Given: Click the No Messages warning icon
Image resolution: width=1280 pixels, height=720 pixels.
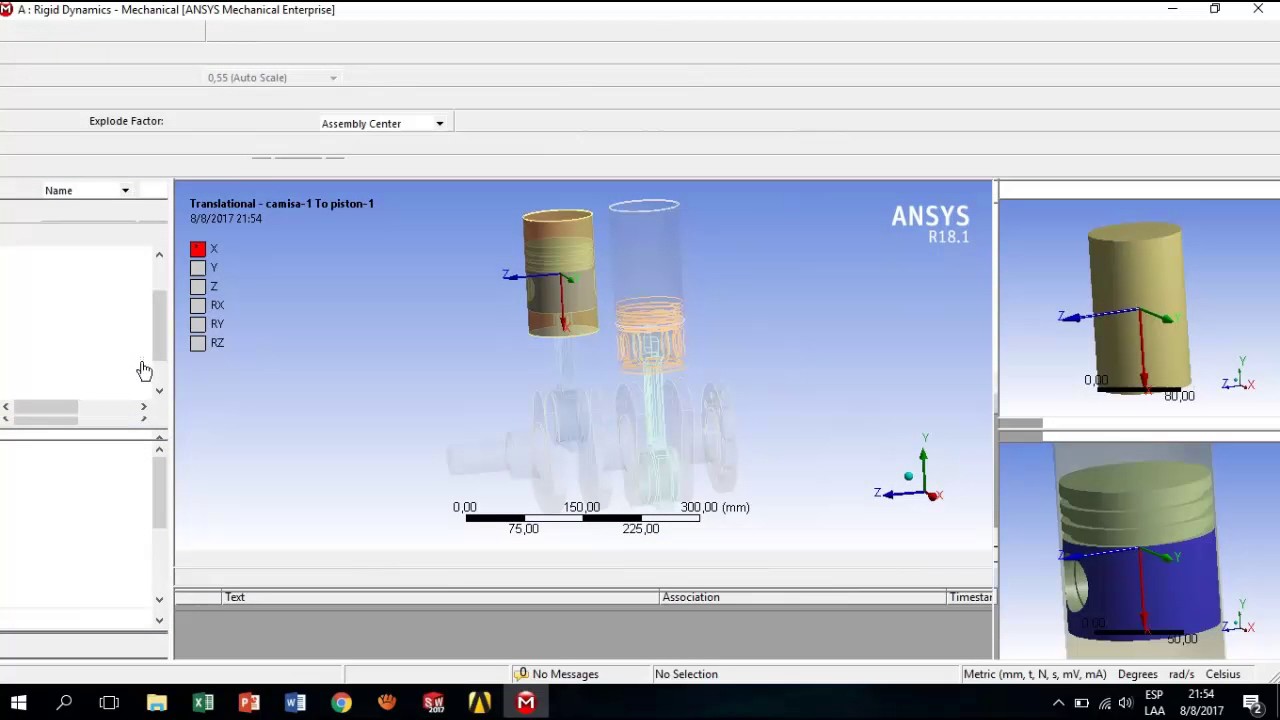Looking at the screenshot, I should [x=521, y=674].
